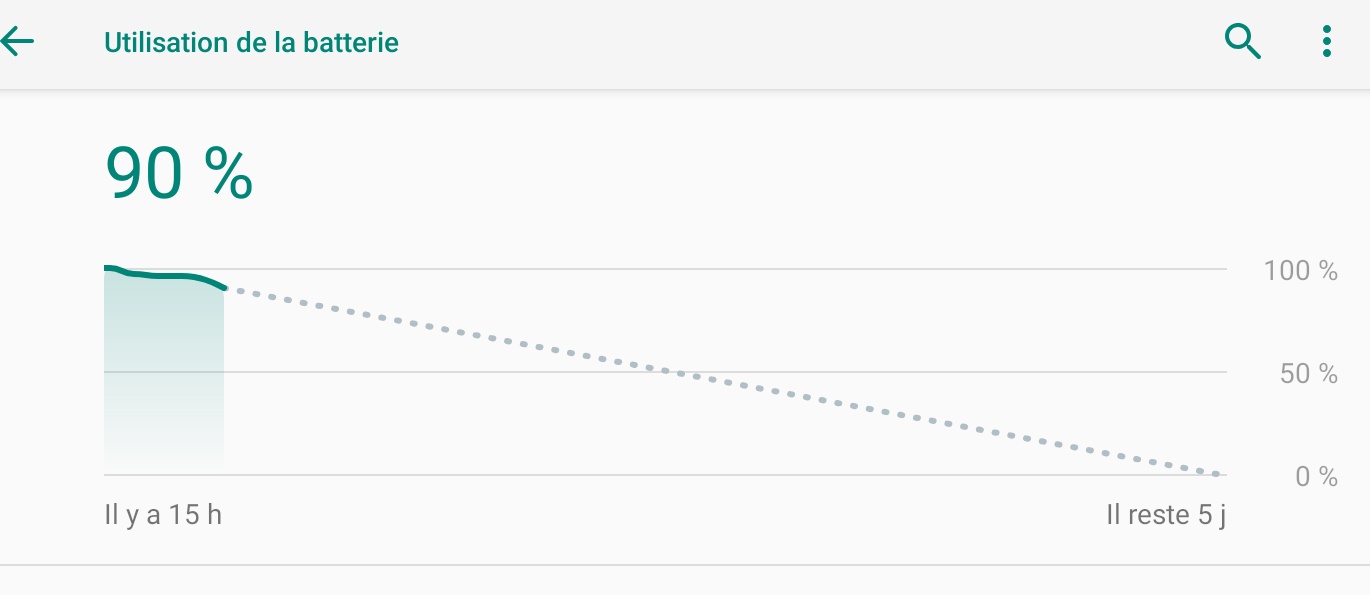Click where the solid curve meets dotted line

(225, 288)
